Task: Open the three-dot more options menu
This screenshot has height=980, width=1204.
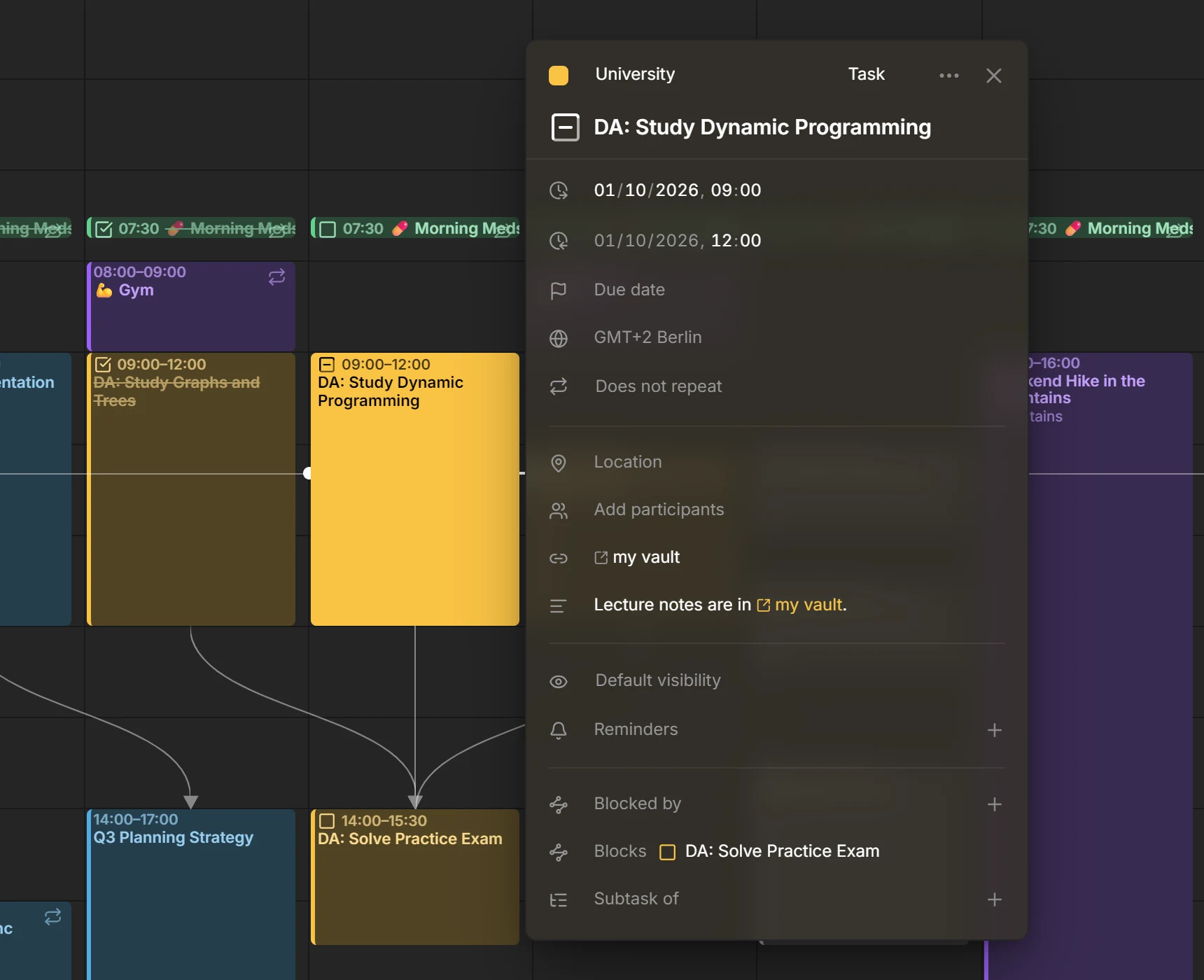Action: pos(948,76)
